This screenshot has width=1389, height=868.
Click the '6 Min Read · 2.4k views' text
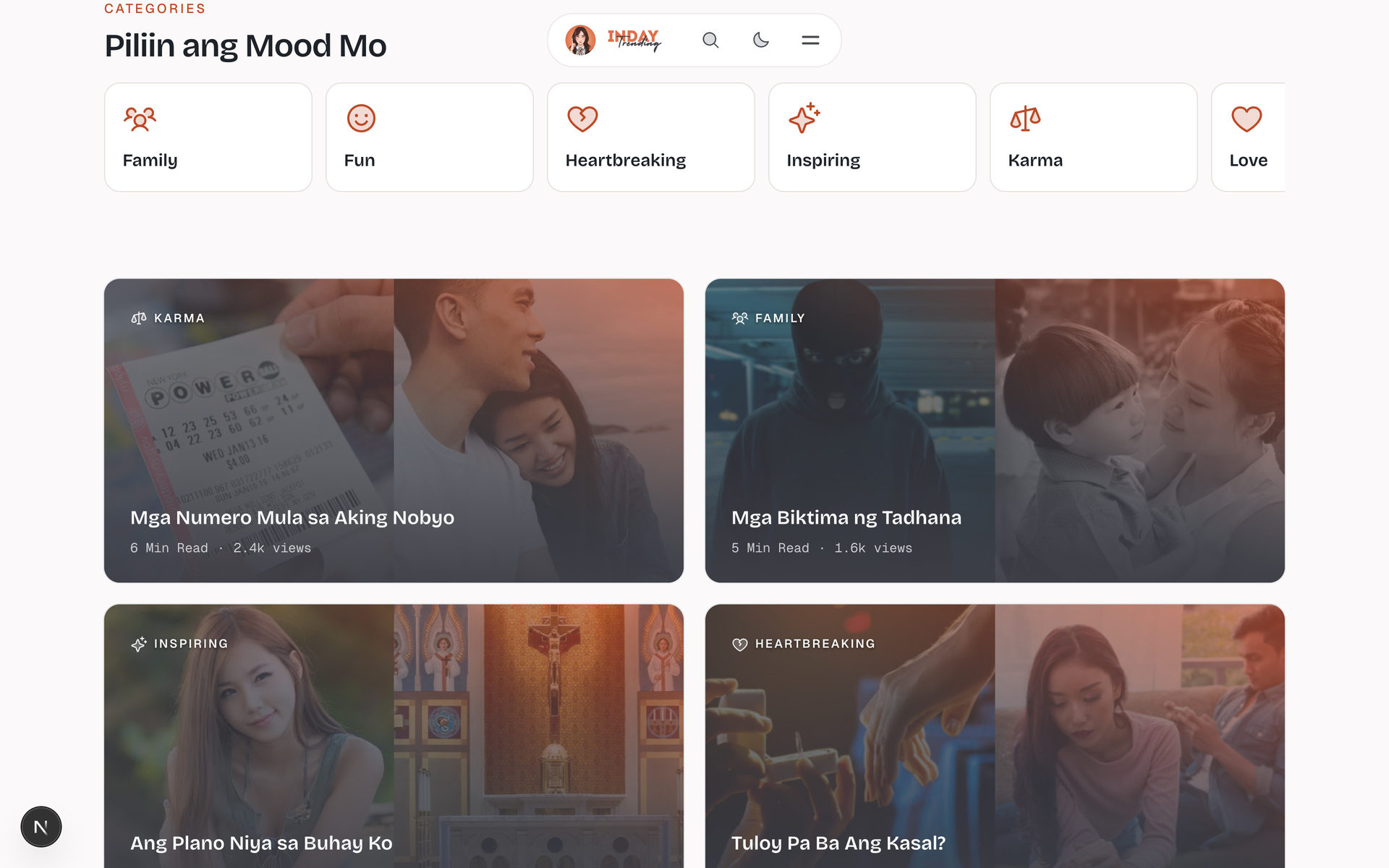point(221,548)
